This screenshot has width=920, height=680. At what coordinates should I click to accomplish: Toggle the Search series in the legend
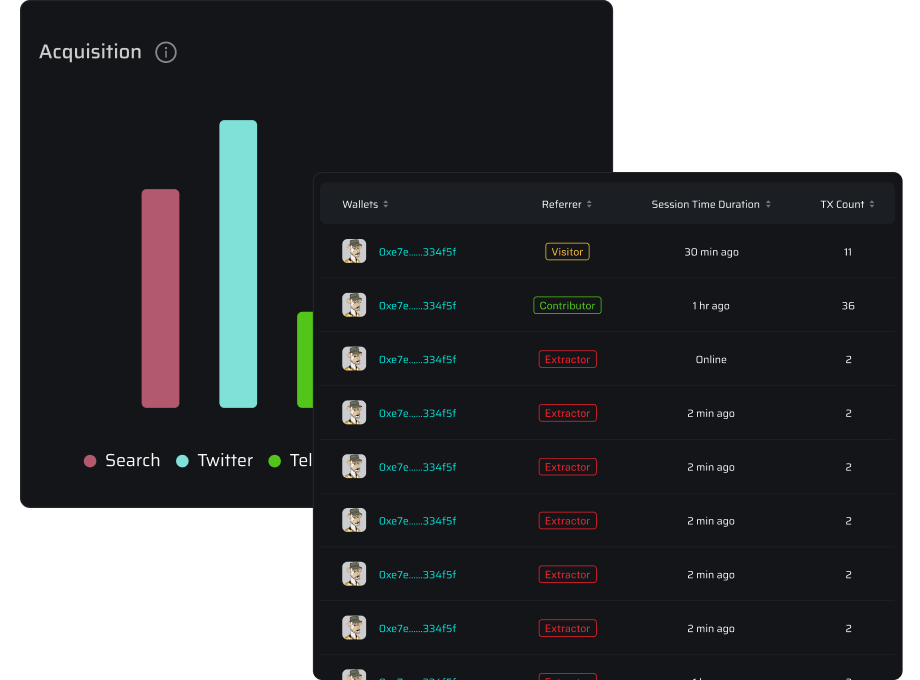122,461
